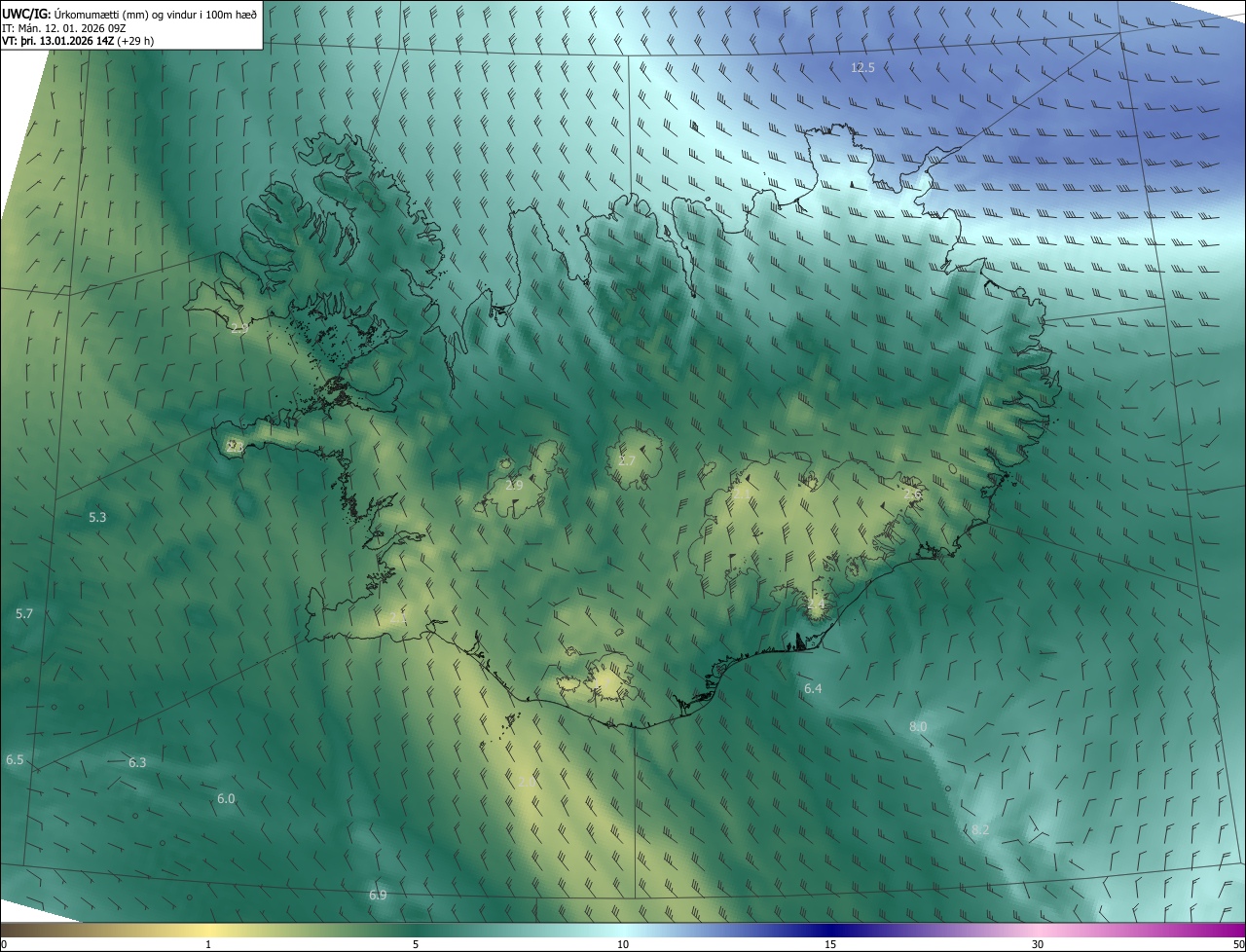Click the '6.5' value label at the far left
1246x952 pixels.
pyautogui.click(x=15, y=759)
